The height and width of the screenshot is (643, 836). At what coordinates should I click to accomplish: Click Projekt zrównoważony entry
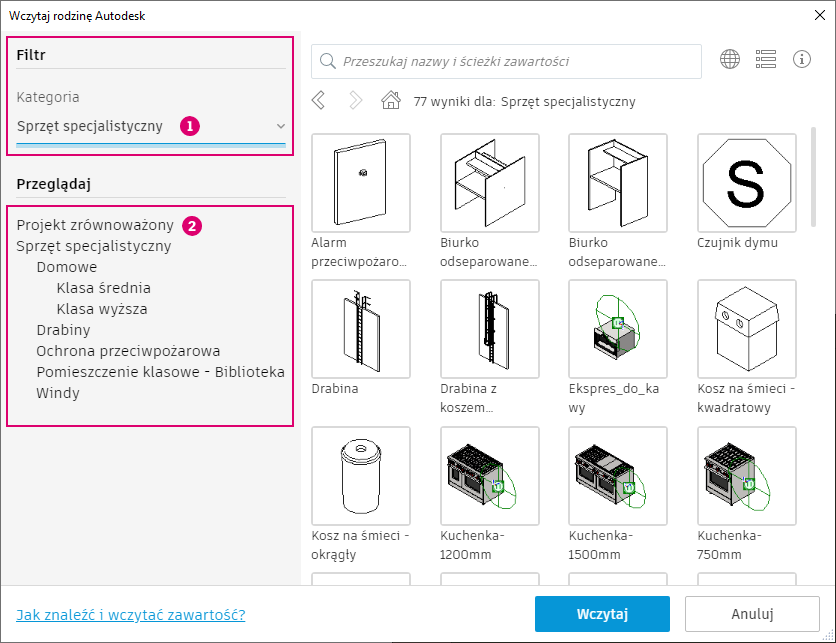(95, 225)
